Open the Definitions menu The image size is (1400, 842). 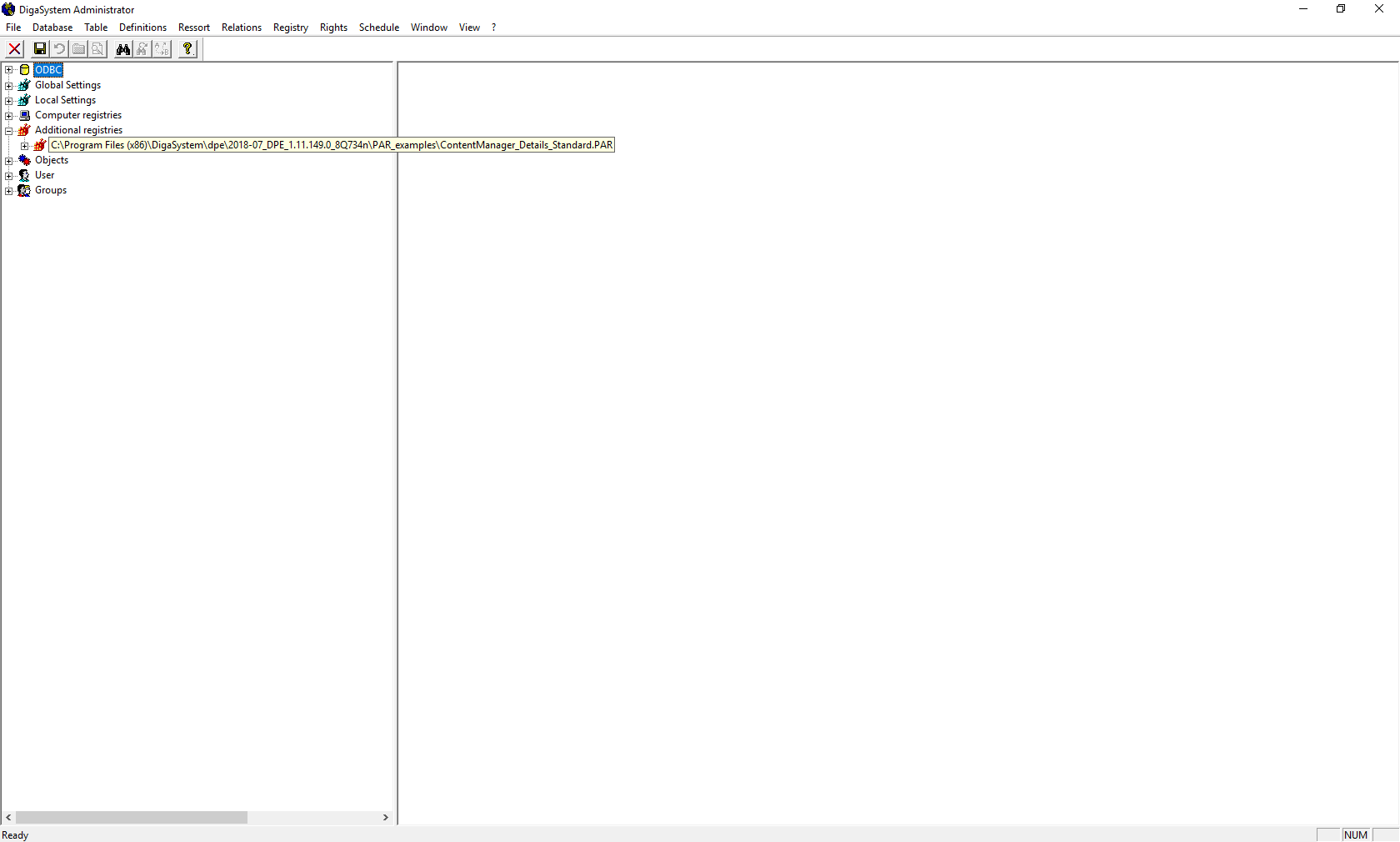point(142,28)
